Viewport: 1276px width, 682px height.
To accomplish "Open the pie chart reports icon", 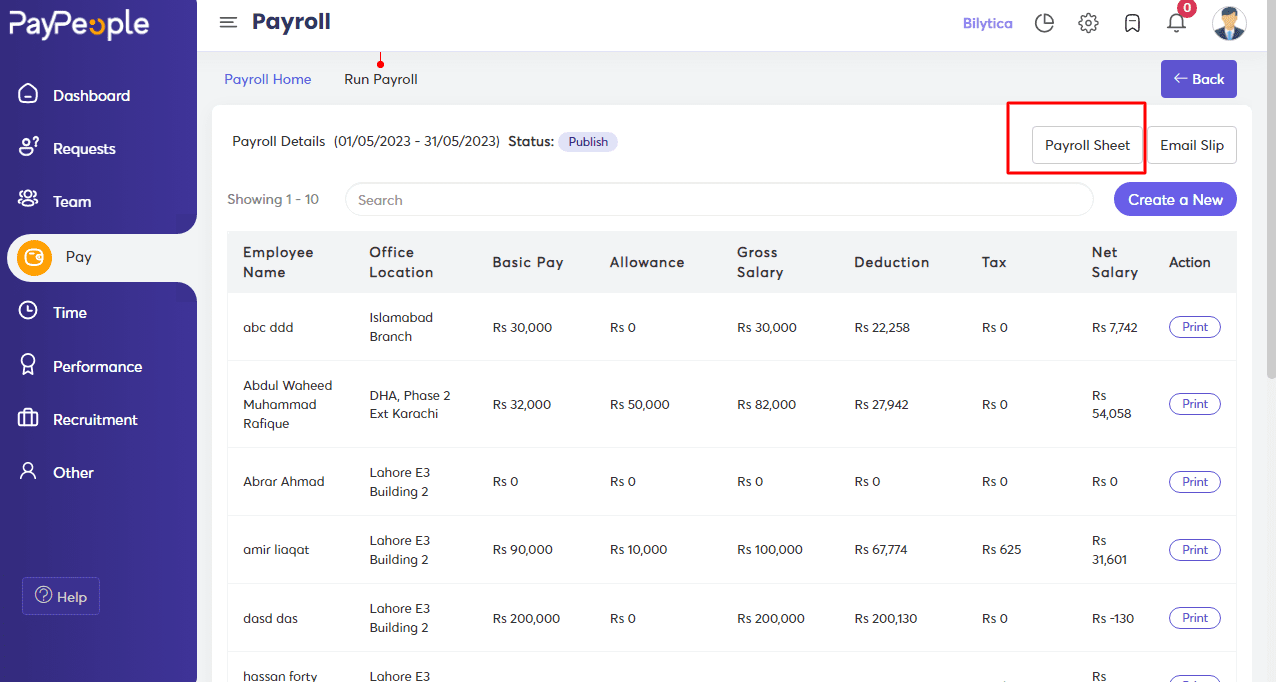I will 1044,23.
